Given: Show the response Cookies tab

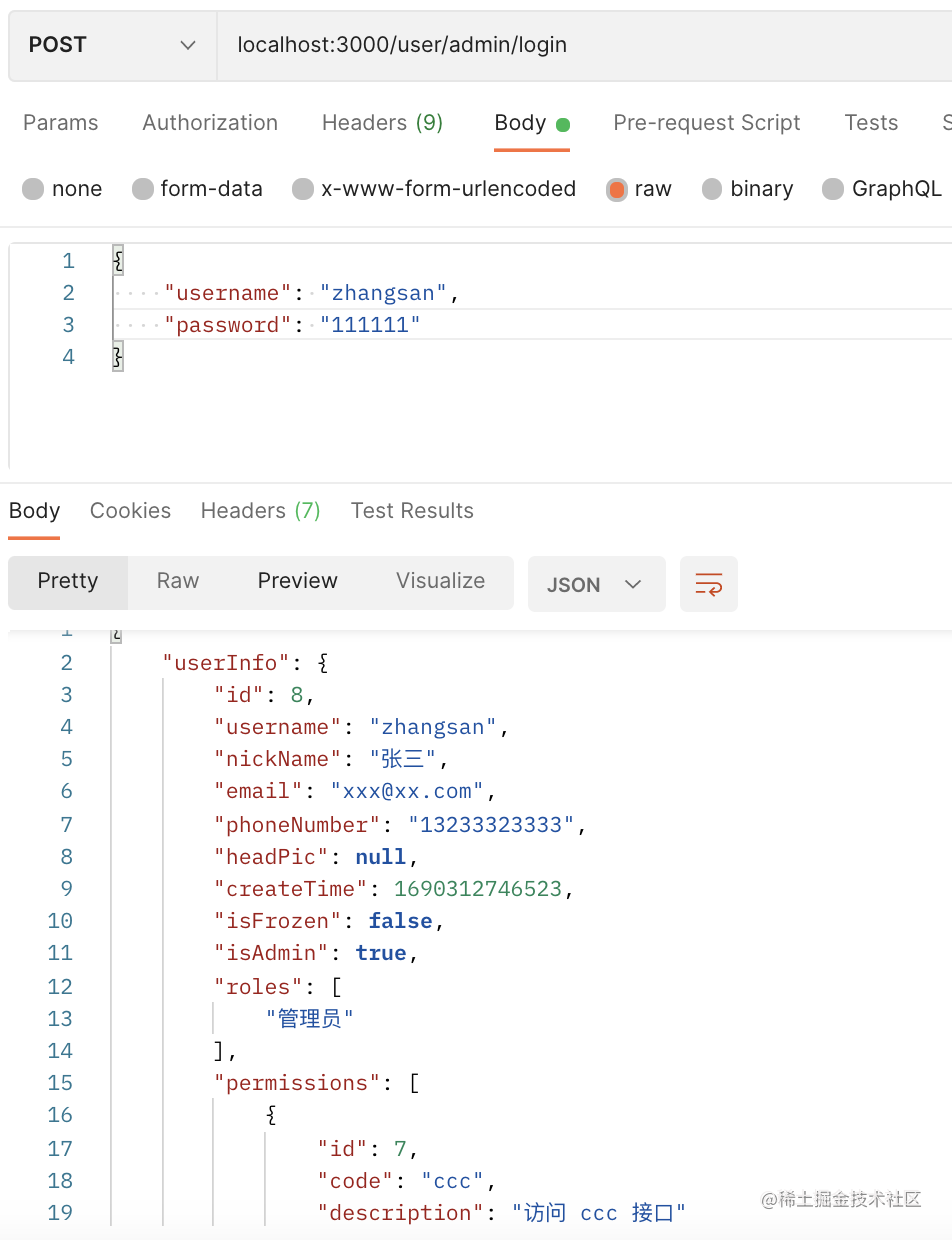Looking at the screenshot, I should tap(130, 511).
